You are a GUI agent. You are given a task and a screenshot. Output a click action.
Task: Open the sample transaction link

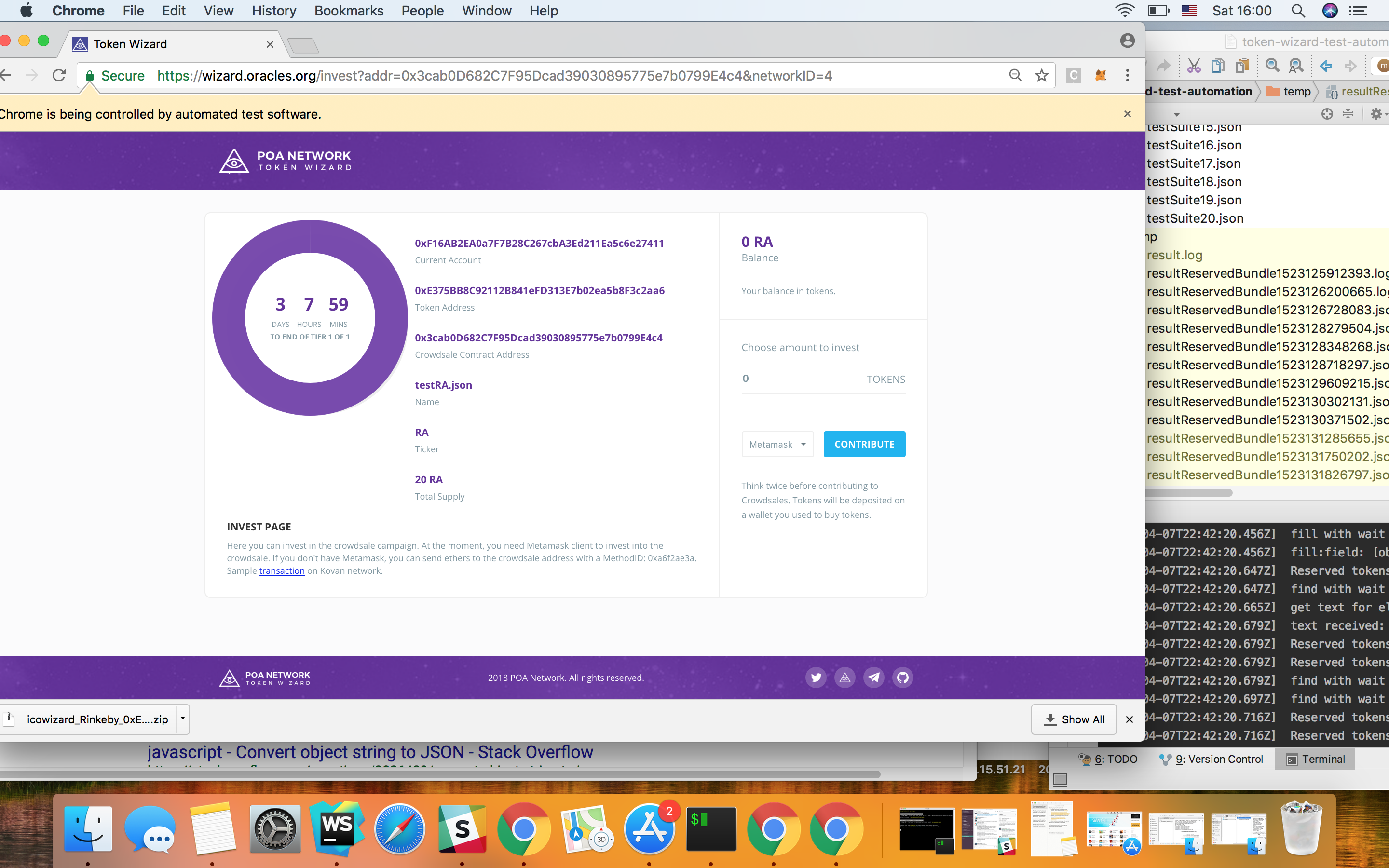pyautogui.click(x=281, y=570)
